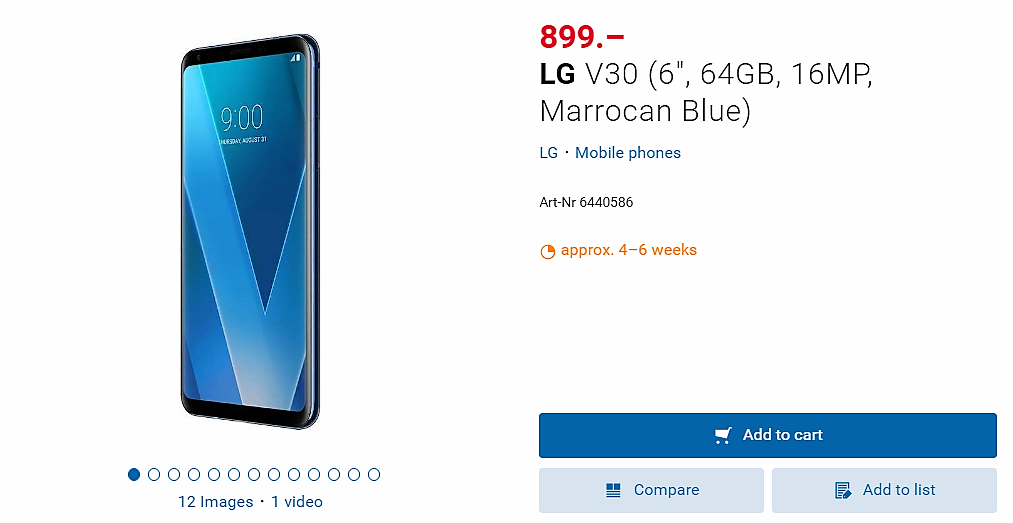Open the Mobile phones category link
The width and height of the screenshot is (1013, 523).
pos(628,153)
